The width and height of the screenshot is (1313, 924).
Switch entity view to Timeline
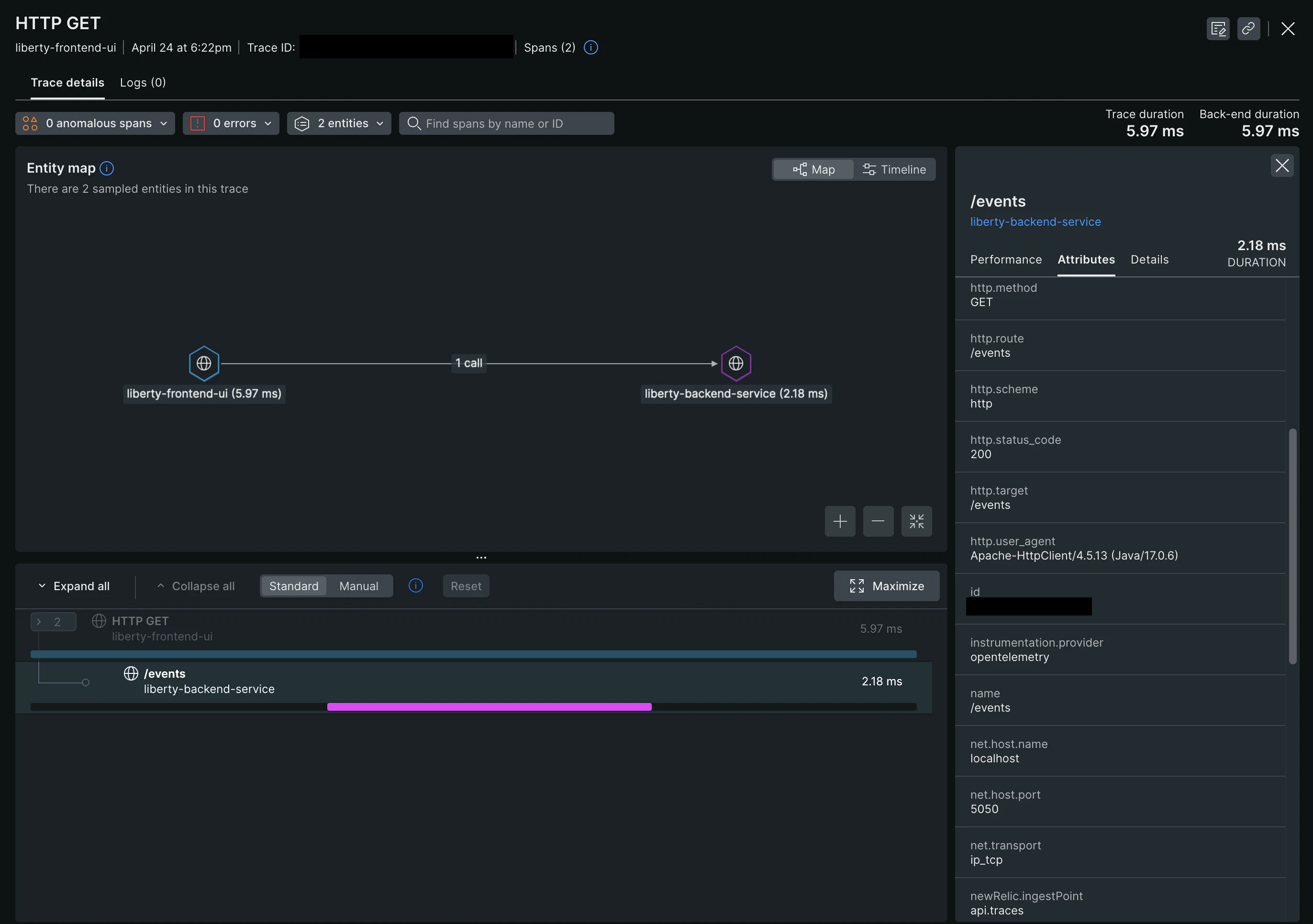tap(894, 170)
